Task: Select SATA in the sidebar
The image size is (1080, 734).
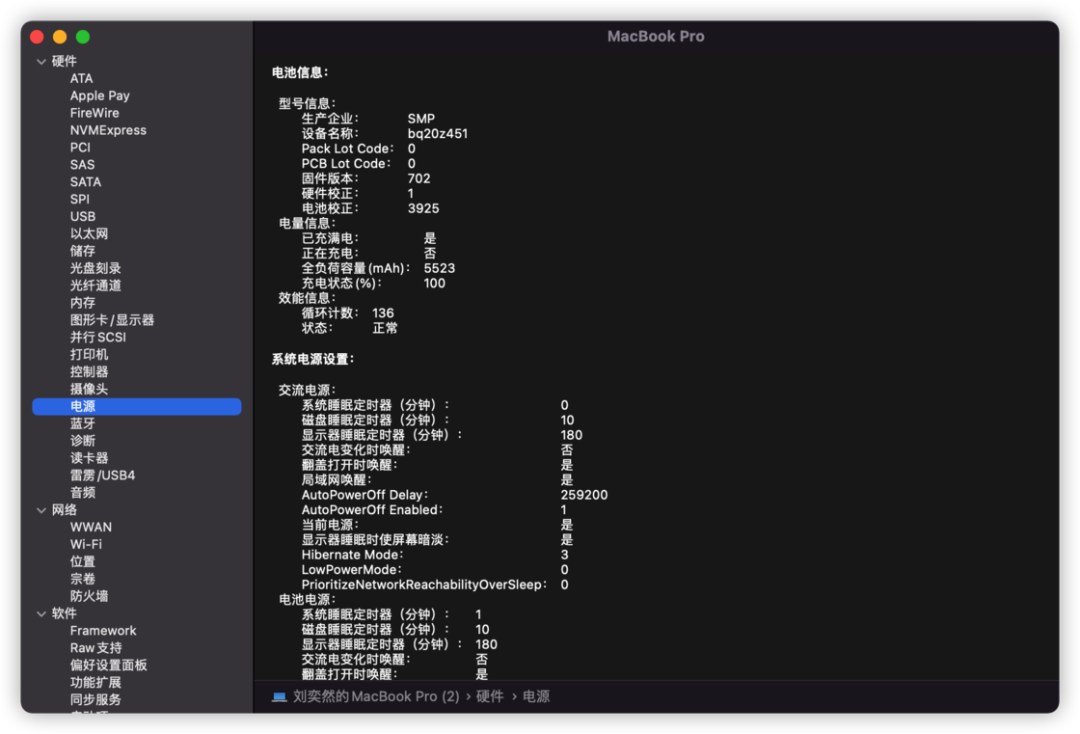Action: pyautogui.click(x=85, y=182)
